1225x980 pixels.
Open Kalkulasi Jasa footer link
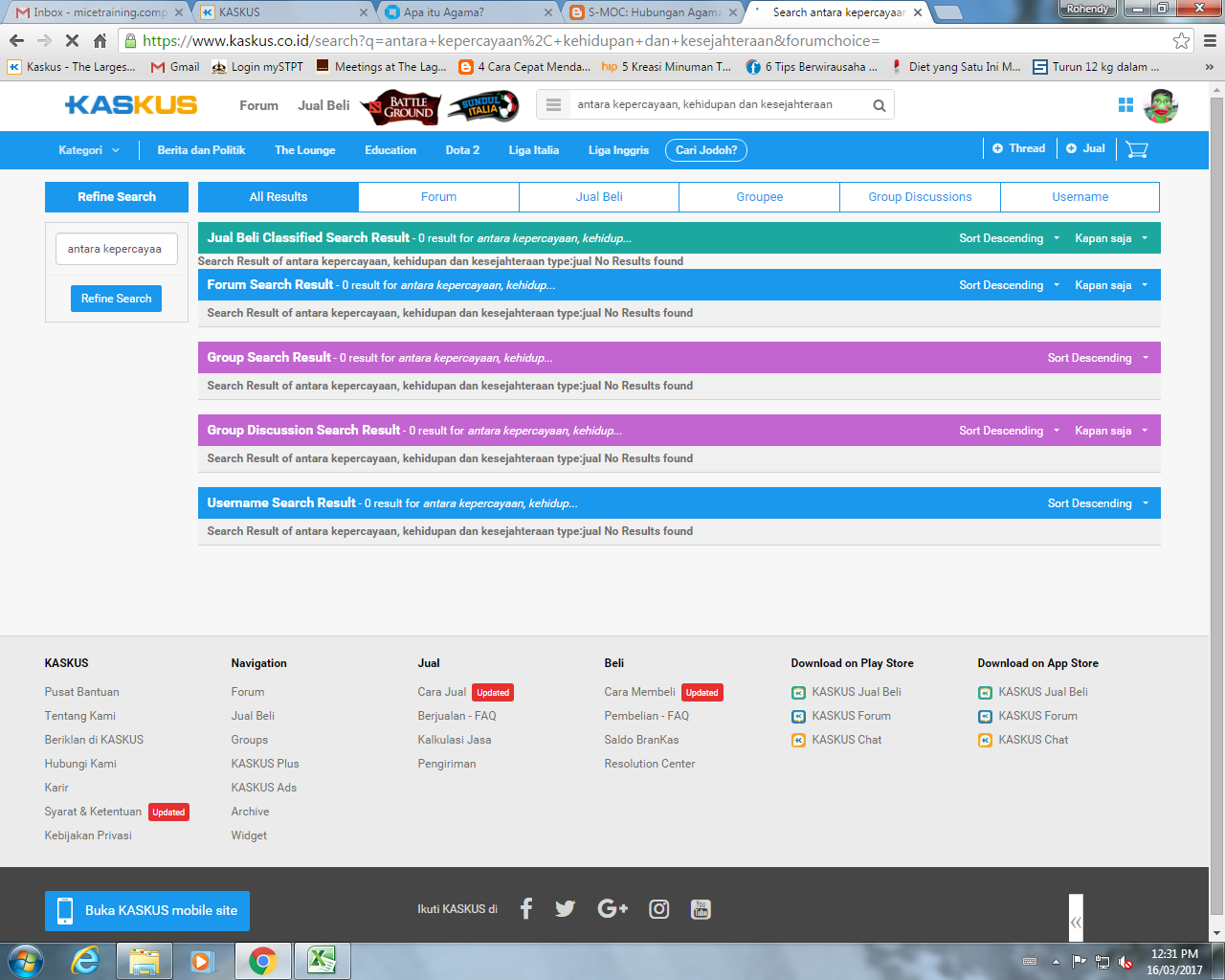pyautogui.click(x=455, y=740)
